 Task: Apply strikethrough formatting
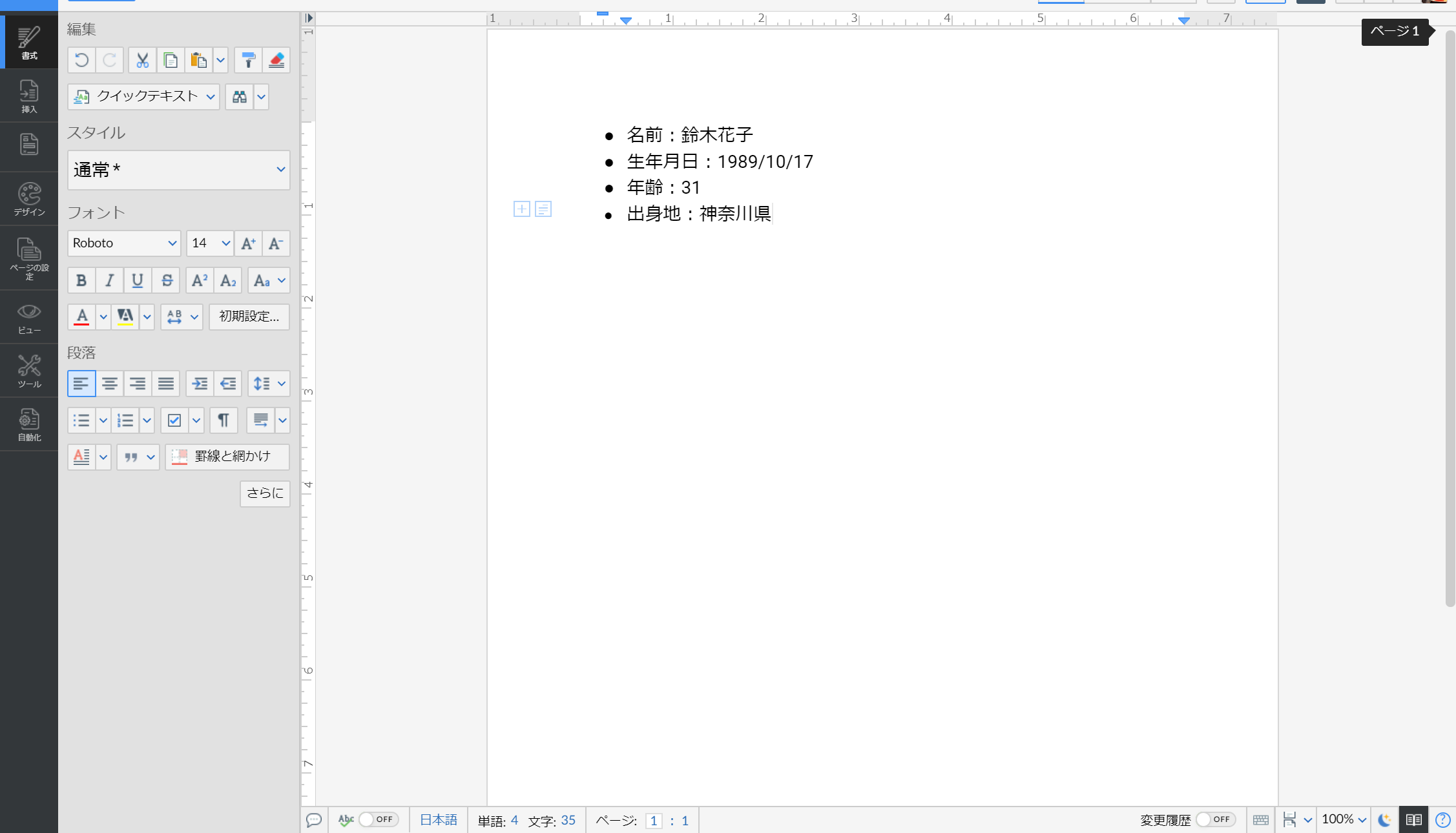167,280
